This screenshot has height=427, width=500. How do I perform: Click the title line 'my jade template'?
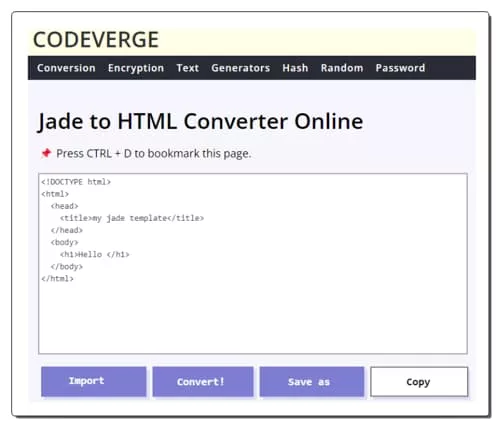[x=132, y=218]
